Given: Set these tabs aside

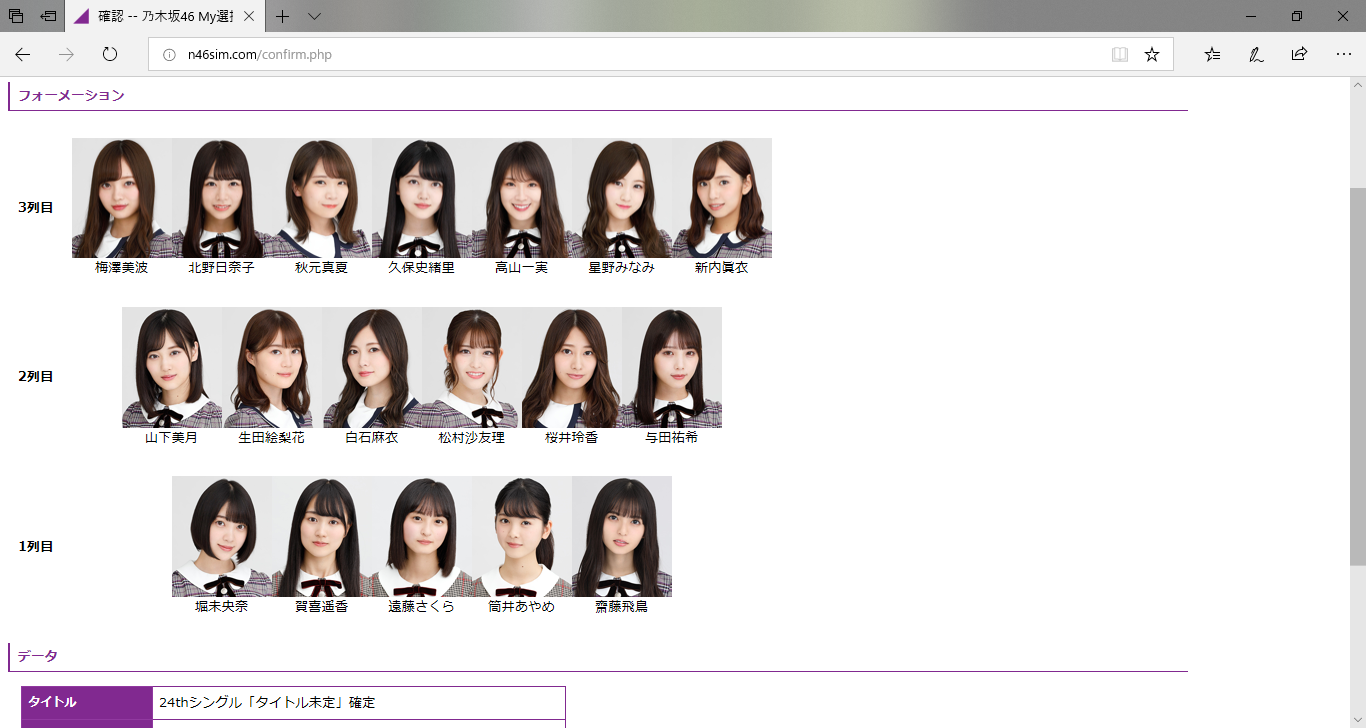Looking at the screenshot, I should pos(48,16).
